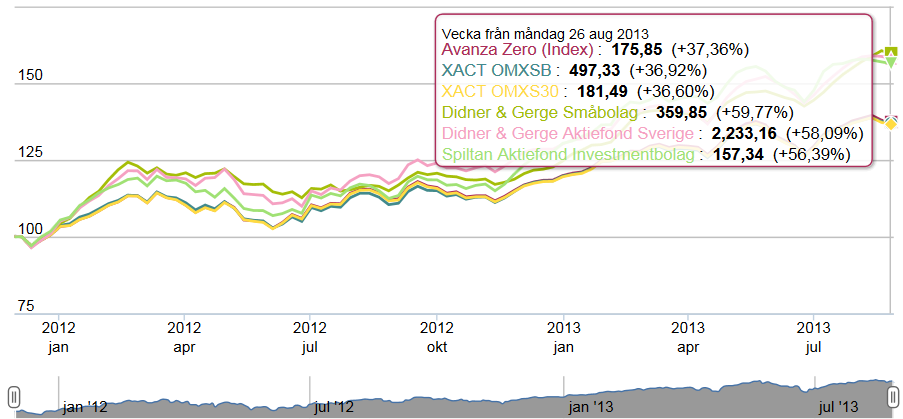The width and height of the screenshot is (903, 419).
Task: Click the navigator label jan '12
Action: [85, 407]
